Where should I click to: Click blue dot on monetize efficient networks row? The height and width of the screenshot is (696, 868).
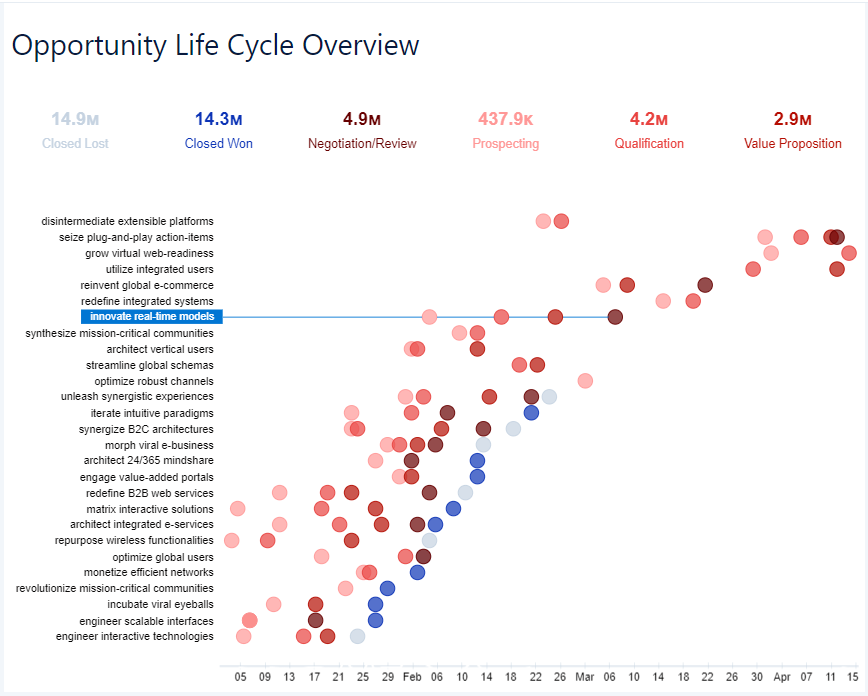(417, 572)
